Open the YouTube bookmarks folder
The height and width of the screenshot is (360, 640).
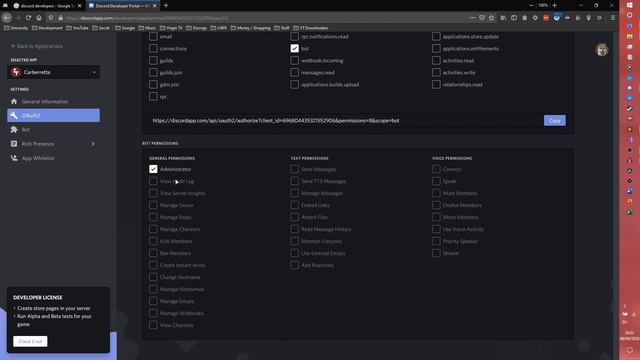tap(77, 28)
